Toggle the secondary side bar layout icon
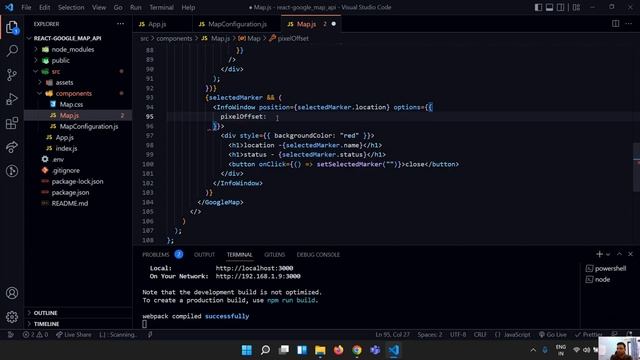Screen dimensions: 640x360 pyautogui.click(x=561, y=7)
